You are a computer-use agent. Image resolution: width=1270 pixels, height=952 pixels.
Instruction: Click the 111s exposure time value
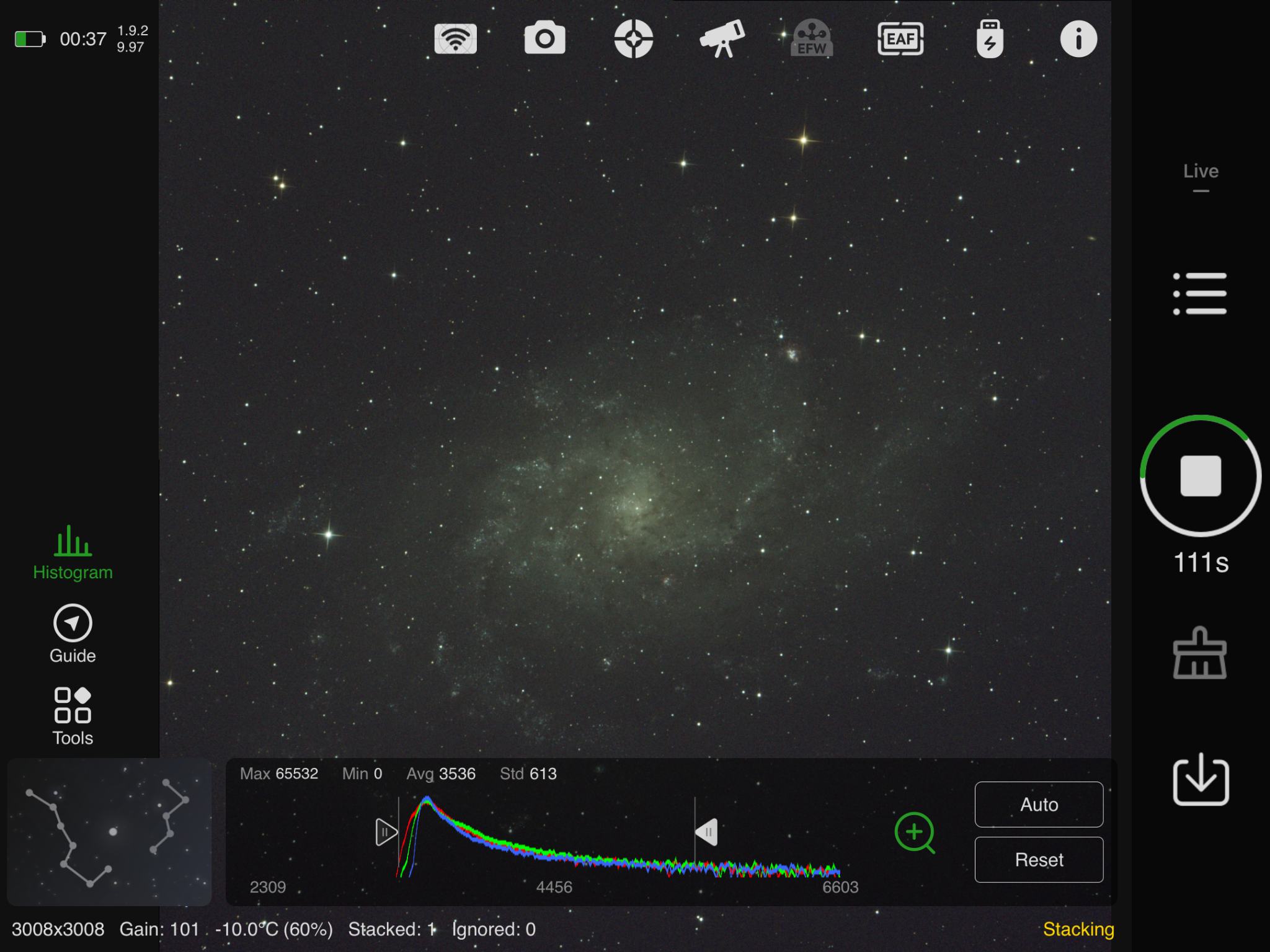[1201, 563]
